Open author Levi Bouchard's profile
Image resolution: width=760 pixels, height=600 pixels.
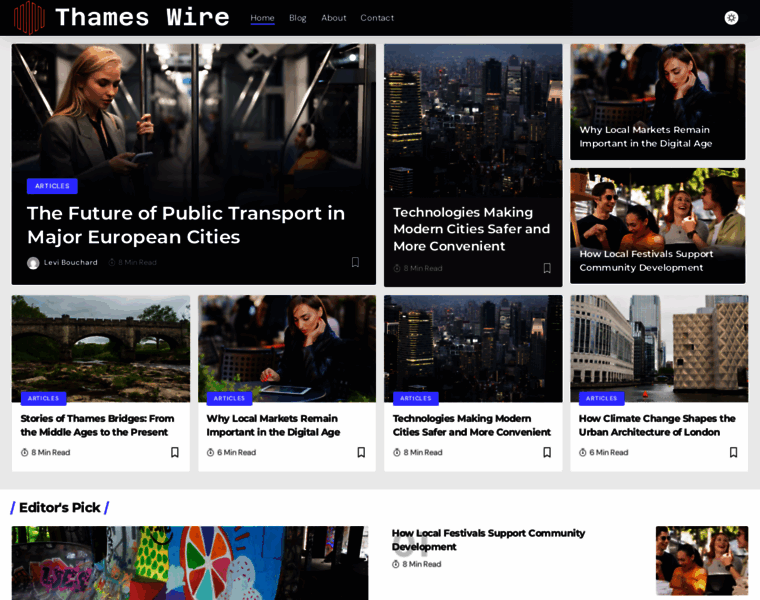(x=71, y=262)
